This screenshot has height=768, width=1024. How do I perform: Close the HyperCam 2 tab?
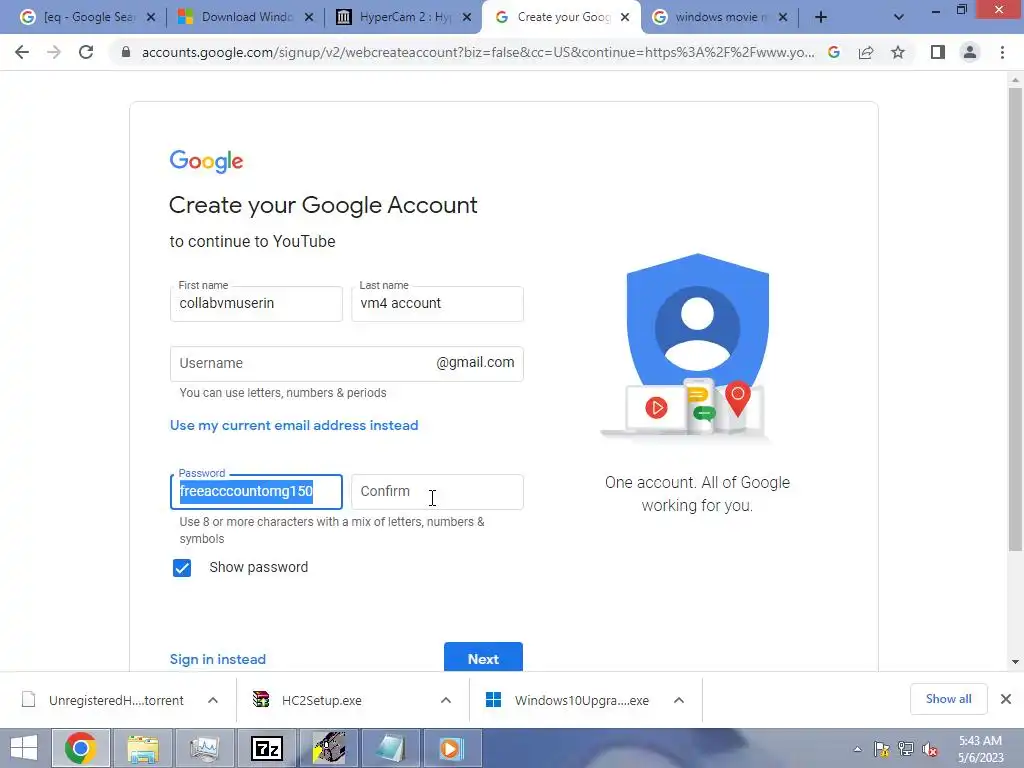click(x=467, y=17)
